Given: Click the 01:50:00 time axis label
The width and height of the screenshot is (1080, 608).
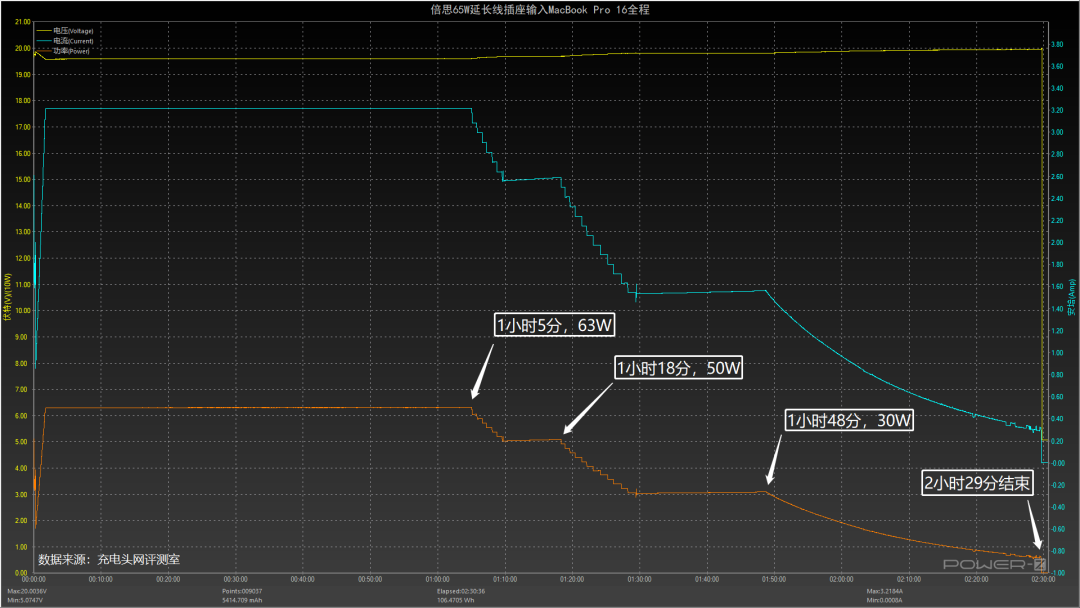Looking at the screenshot, I should tap(773, 579).
